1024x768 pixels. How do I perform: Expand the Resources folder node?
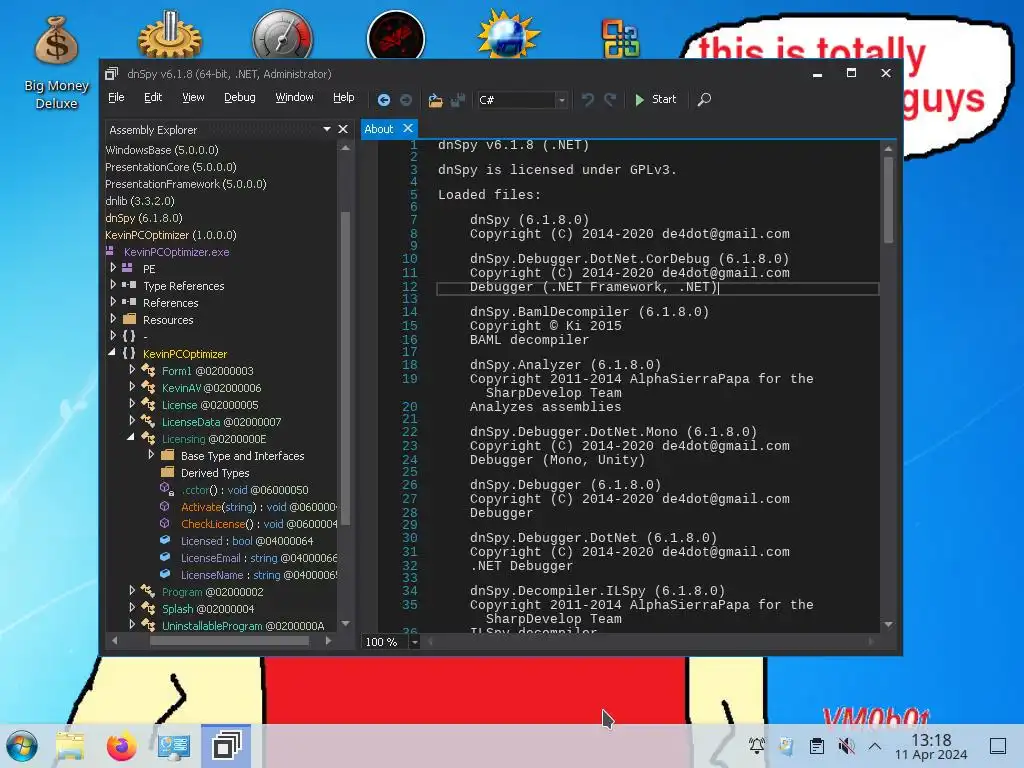(x=113, y=319)
